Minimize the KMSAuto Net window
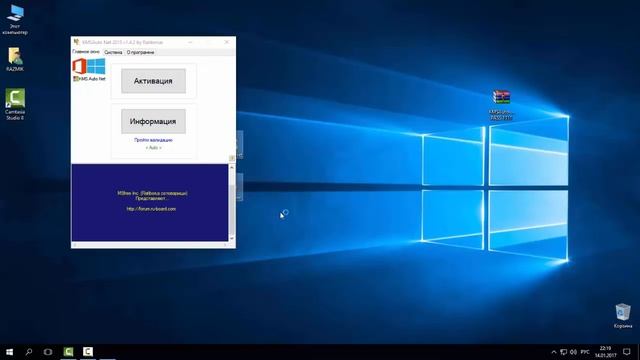Viewport: 640px width, 360px height. tap(190, 42)
